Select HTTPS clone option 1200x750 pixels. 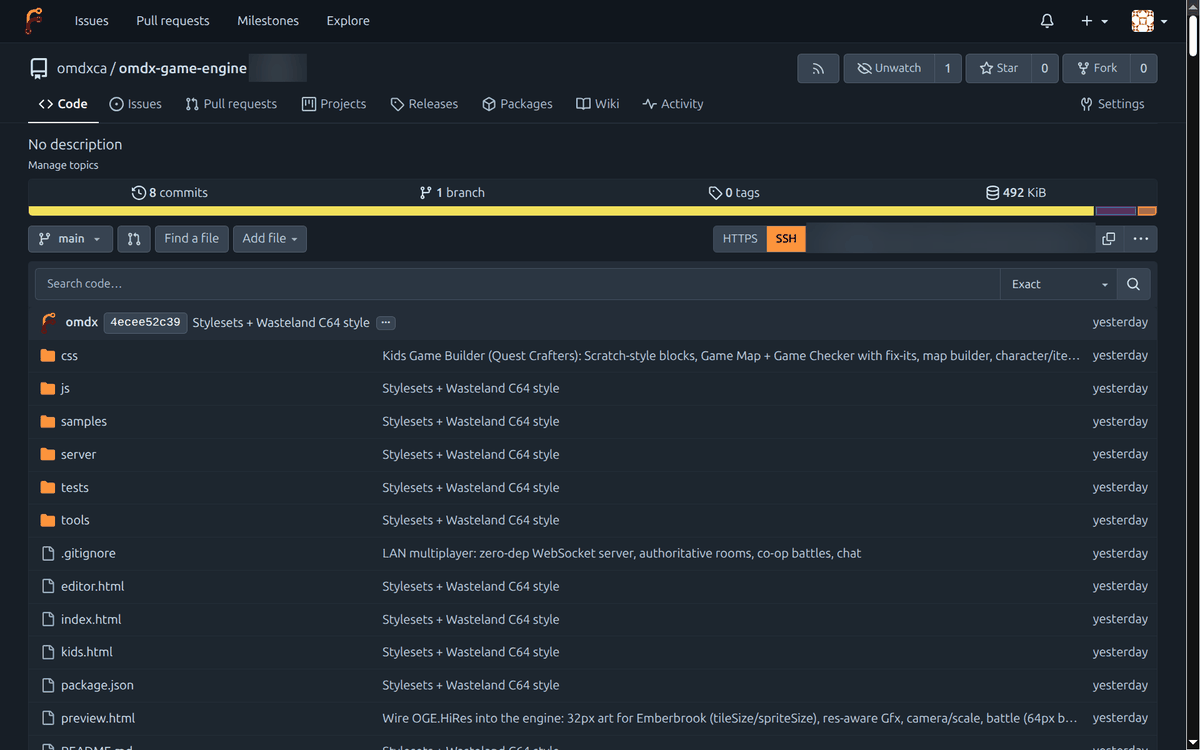(x=740, y=239)
